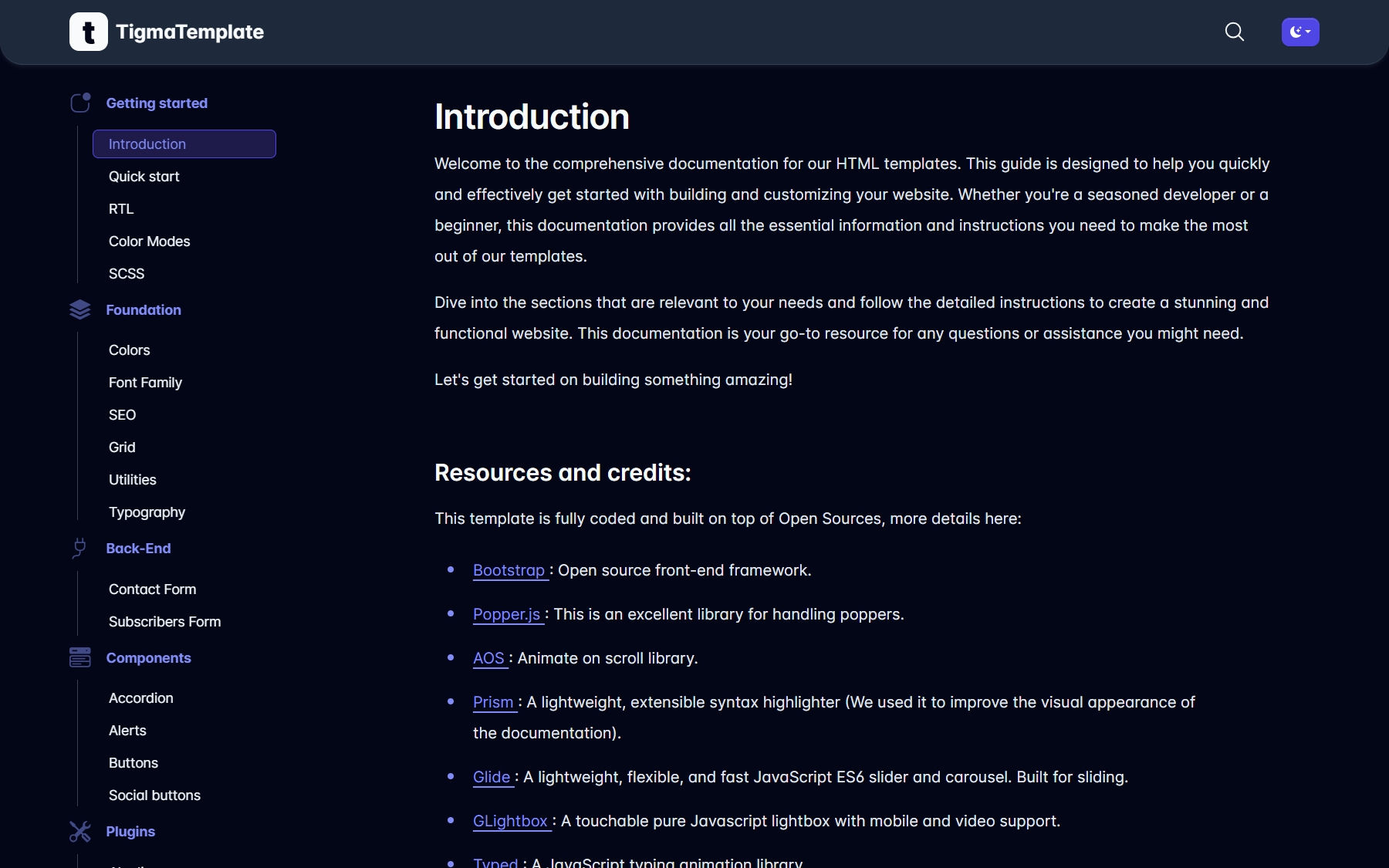Click the Back-End section heading
1389x868 pixels.
tap(138, 548)
